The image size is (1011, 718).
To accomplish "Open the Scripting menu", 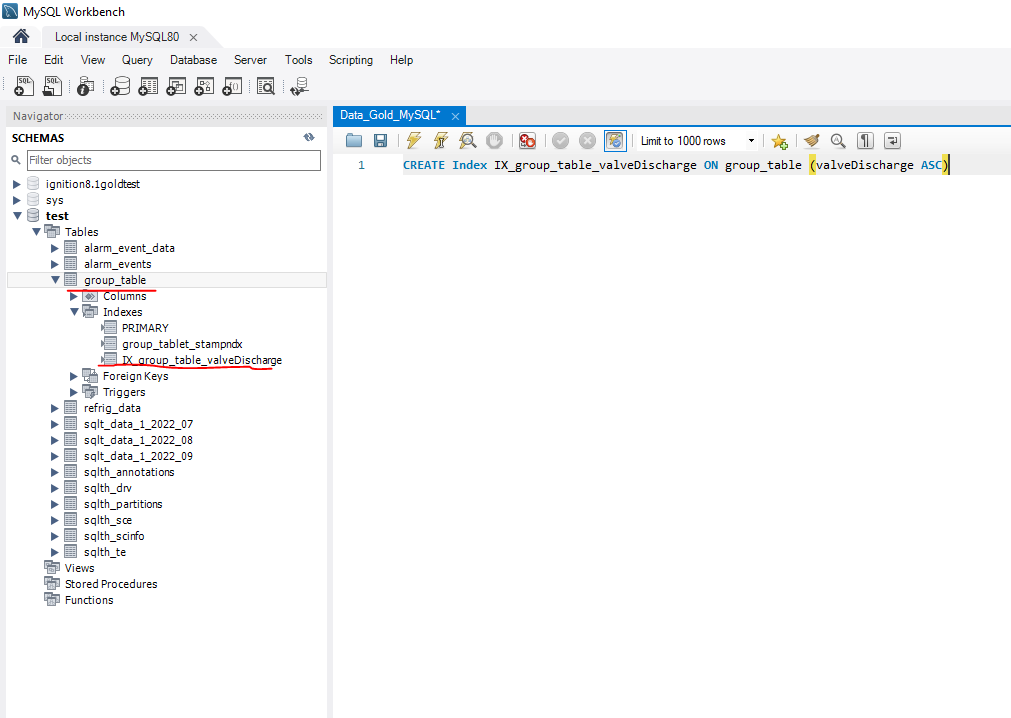I will pos(351,60).
